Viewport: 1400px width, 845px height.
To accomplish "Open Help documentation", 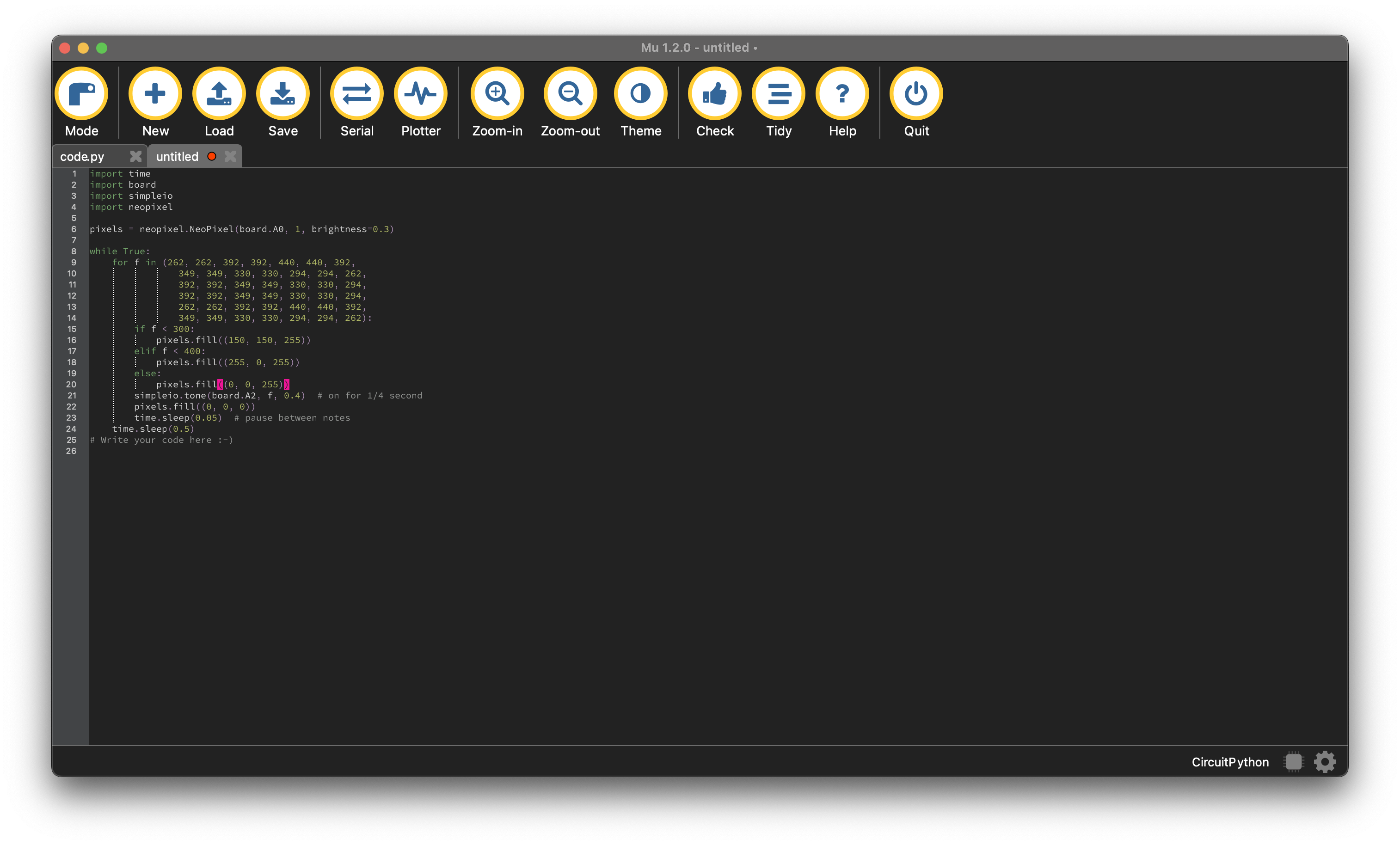I will pyautogui.click(x=842, y=94).
